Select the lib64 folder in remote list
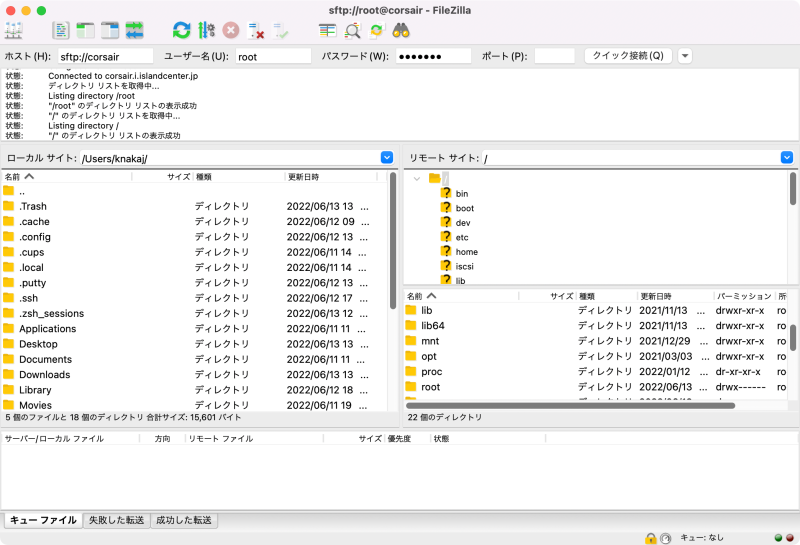This screenshot has width=800, height=545. (x=596, y=326)
